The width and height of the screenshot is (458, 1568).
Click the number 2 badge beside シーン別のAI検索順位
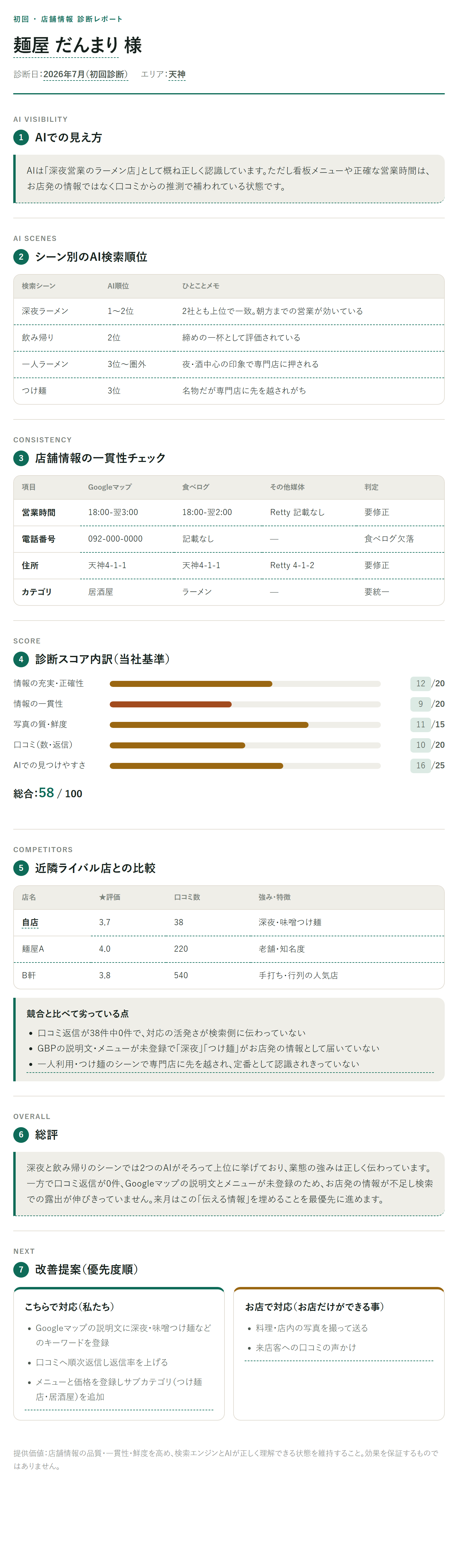[21, 257]
